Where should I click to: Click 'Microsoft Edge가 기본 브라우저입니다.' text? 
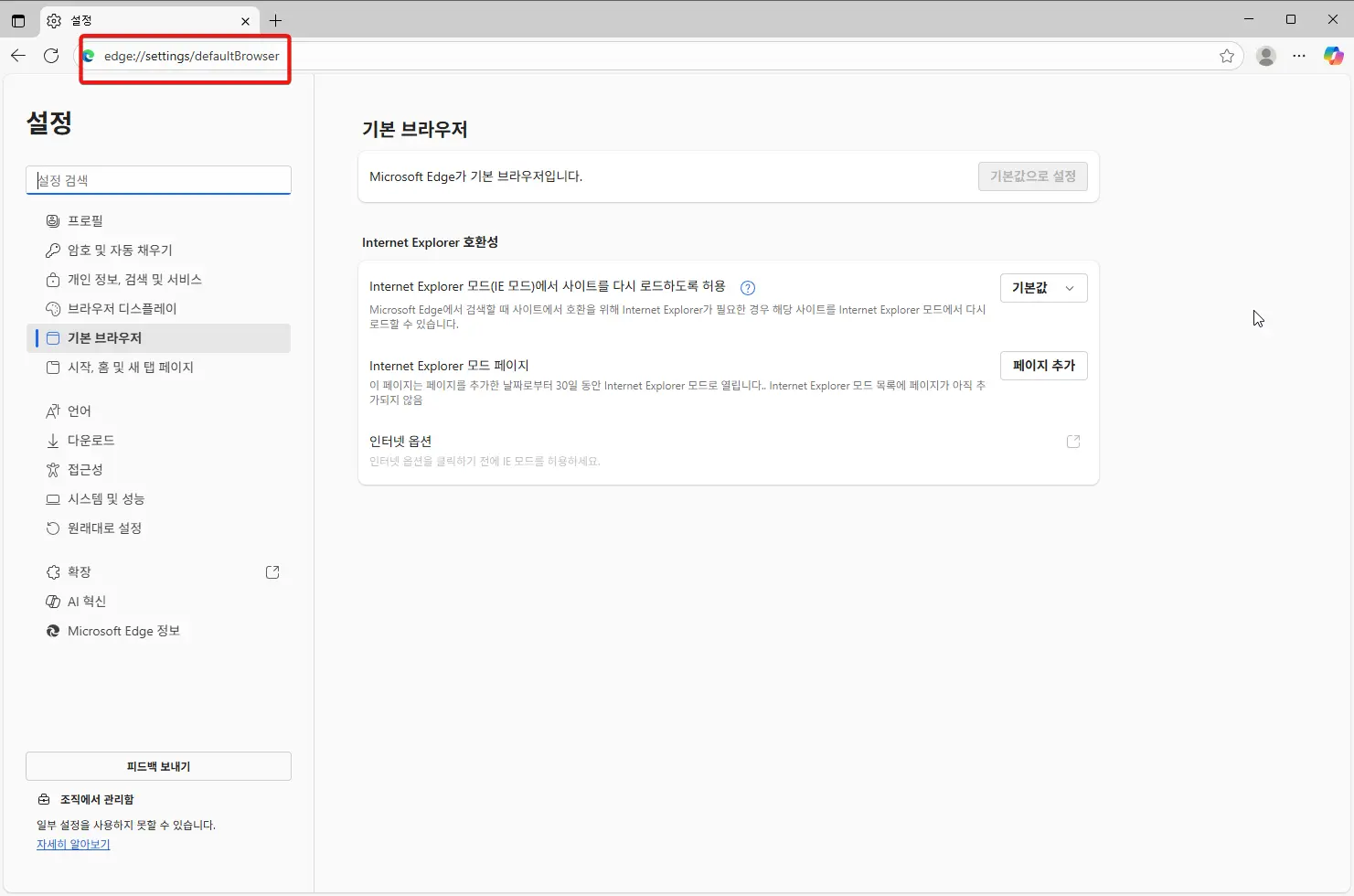point(475,176)
